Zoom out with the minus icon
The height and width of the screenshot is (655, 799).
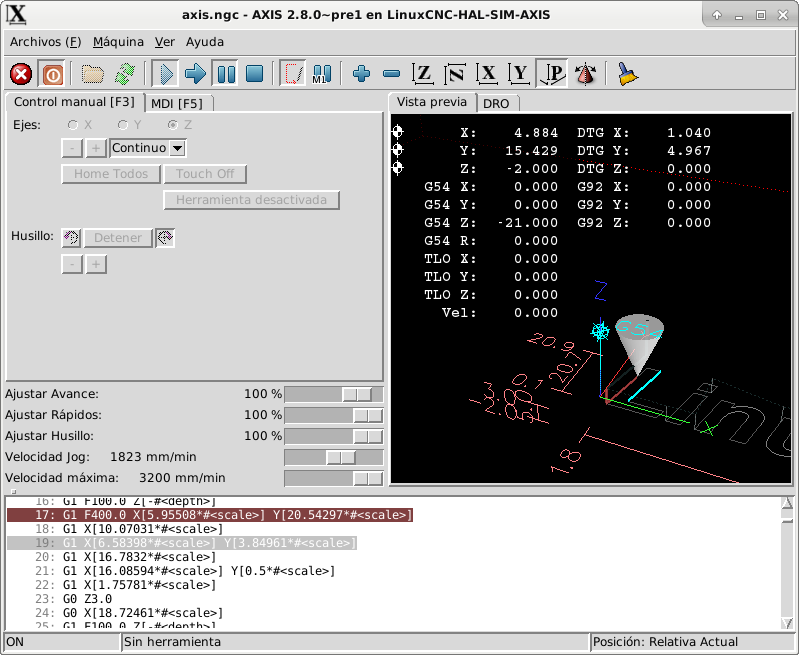point(391,74)
